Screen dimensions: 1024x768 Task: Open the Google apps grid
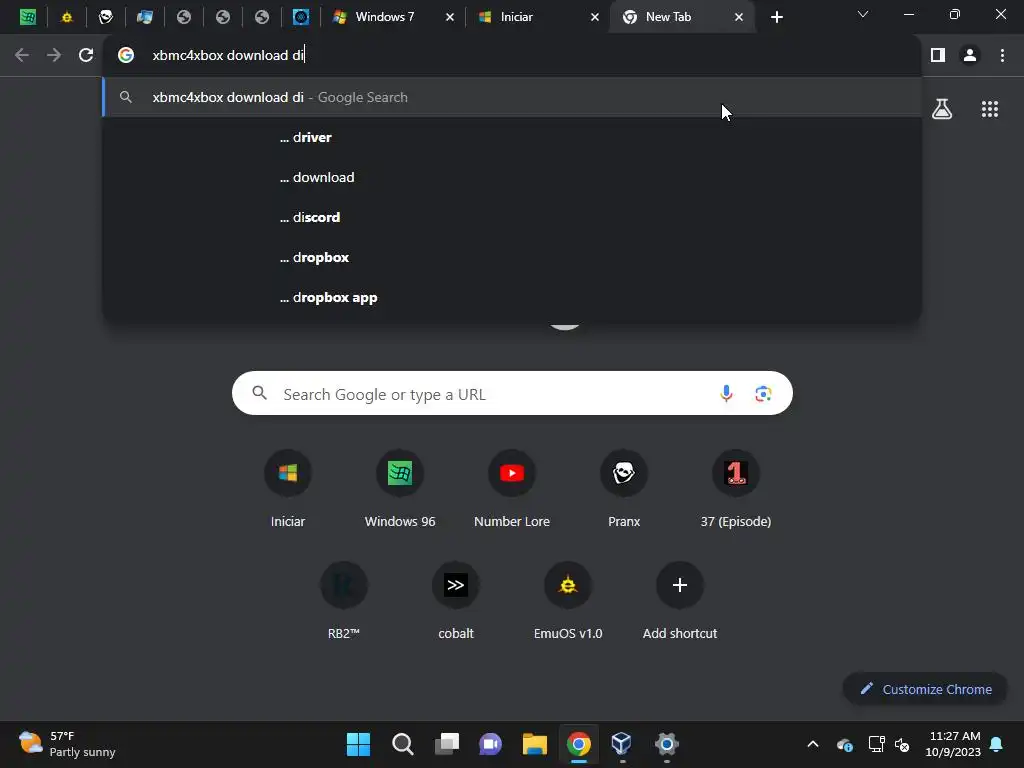(989, 109)
